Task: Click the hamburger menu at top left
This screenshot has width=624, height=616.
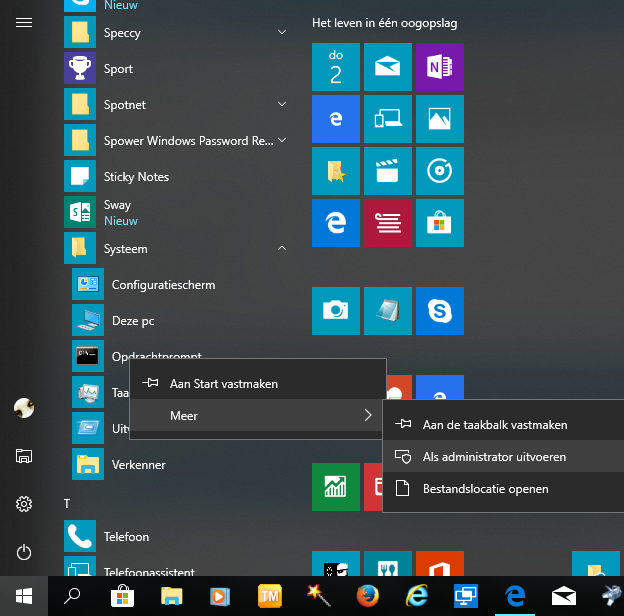Action: coord(24,22)
